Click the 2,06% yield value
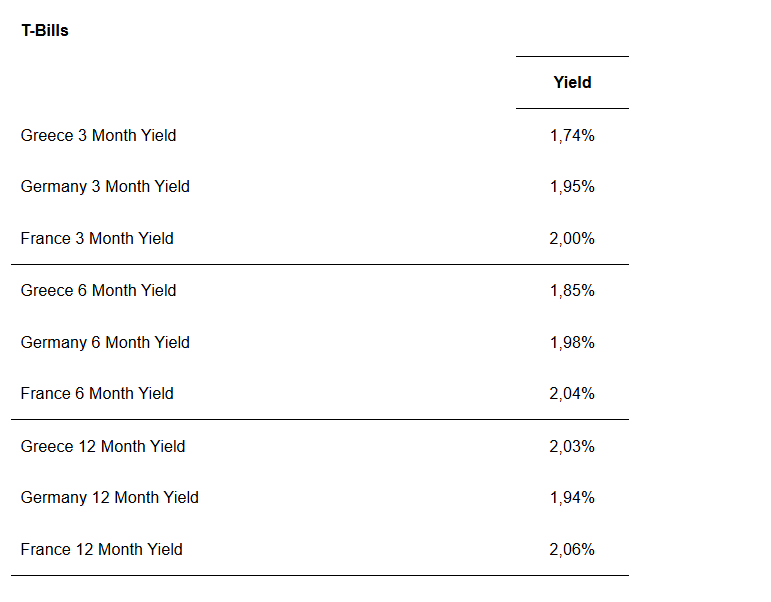This screenshot has width=771, height=602. [x=572, y=550]
